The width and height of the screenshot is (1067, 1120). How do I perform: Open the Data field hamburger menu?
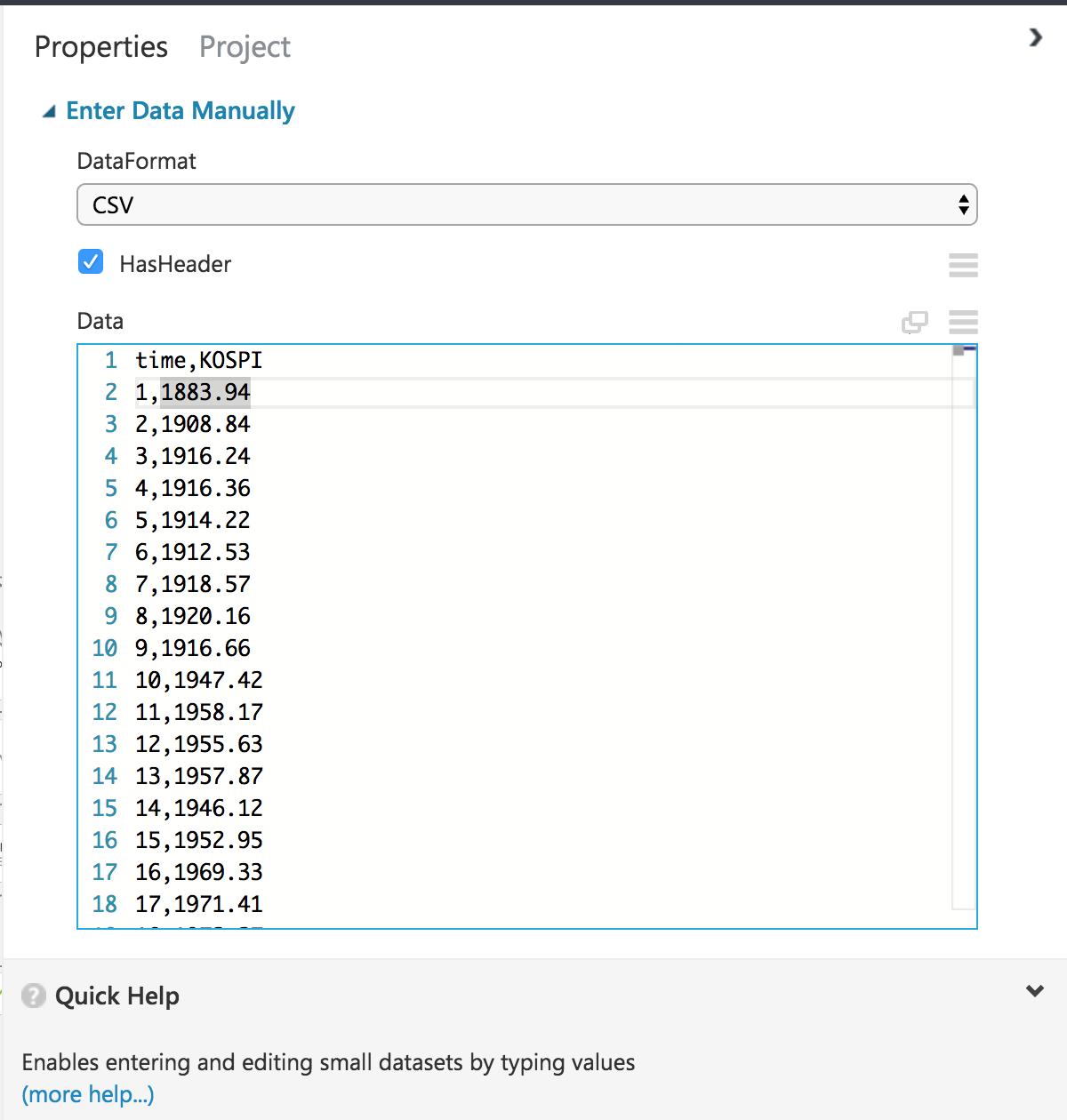click(x=963, y=322)
